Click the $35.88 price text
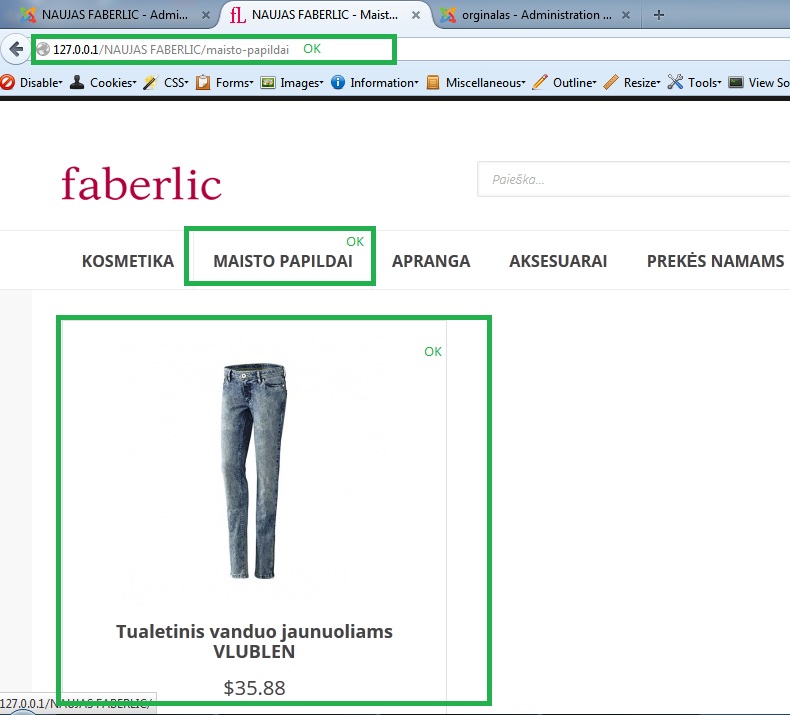Screen dimensions: 790x715 coord(254,688)
